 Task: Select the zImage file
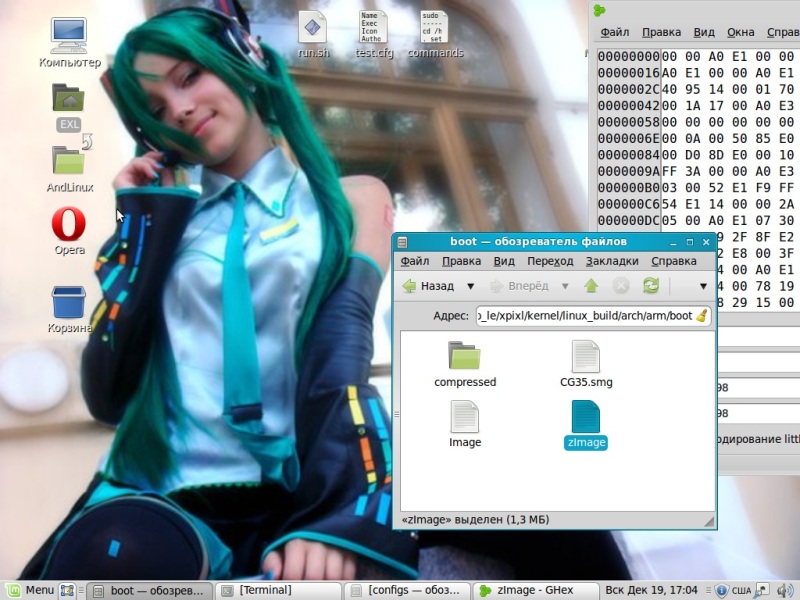click(585, 424)
